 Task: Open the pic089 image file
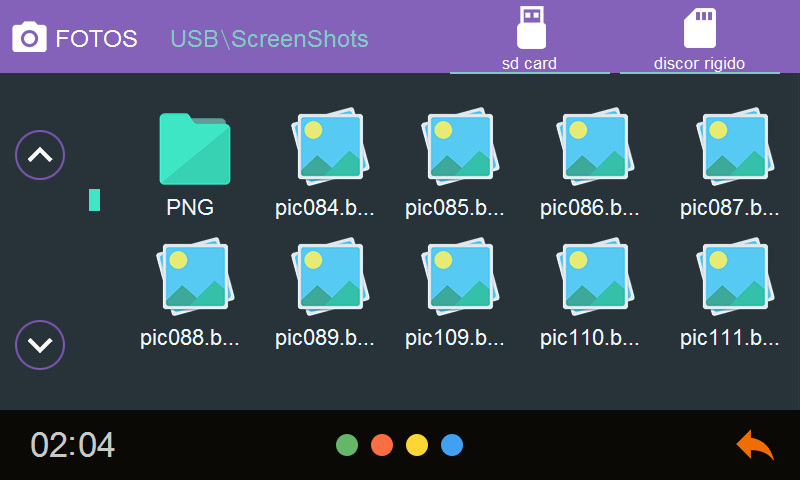(330, 277)
